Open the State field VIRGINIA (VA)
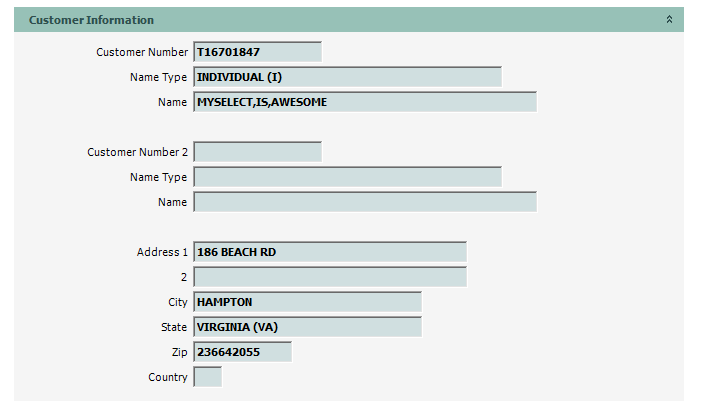Viewport: 718px width, 410px height. click(307, 327)
